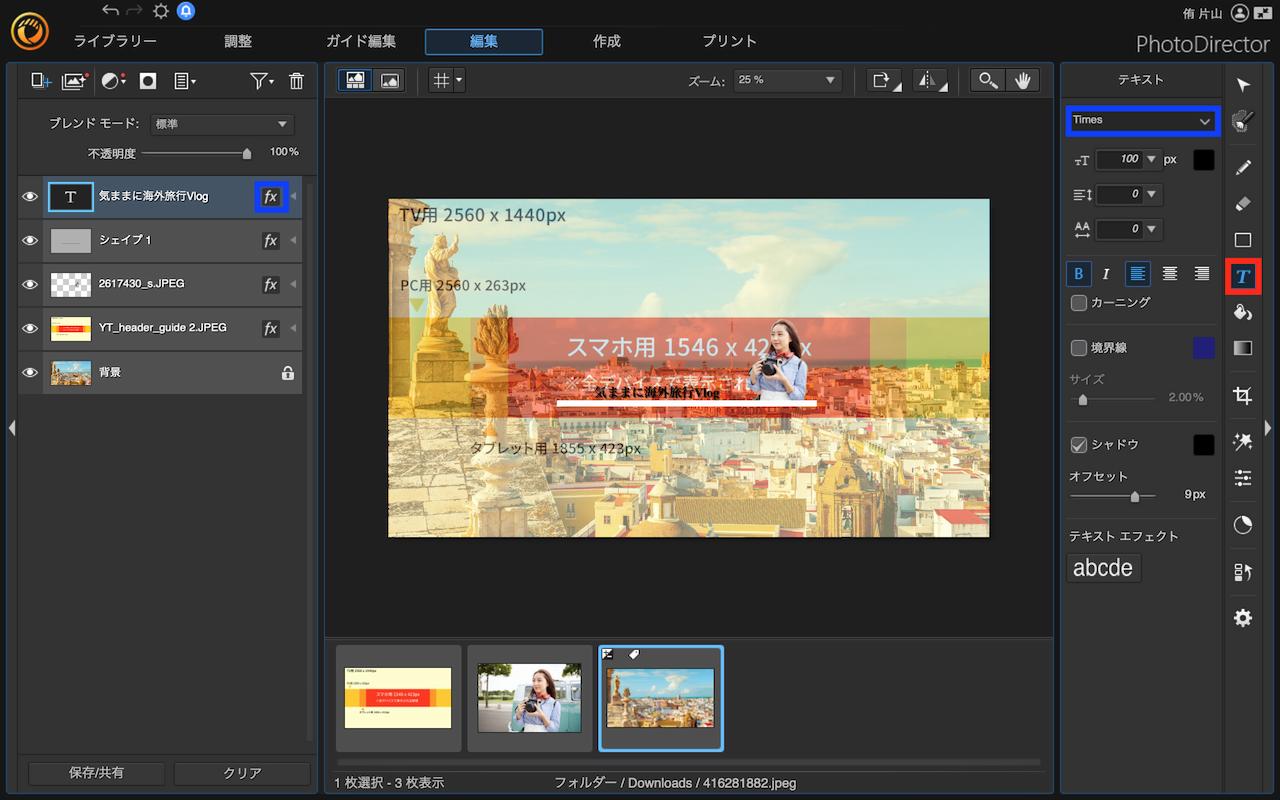Viewport: 1280px width, 800px height.
Task: Pick the Brush tool
Action: pos(1243,166)
